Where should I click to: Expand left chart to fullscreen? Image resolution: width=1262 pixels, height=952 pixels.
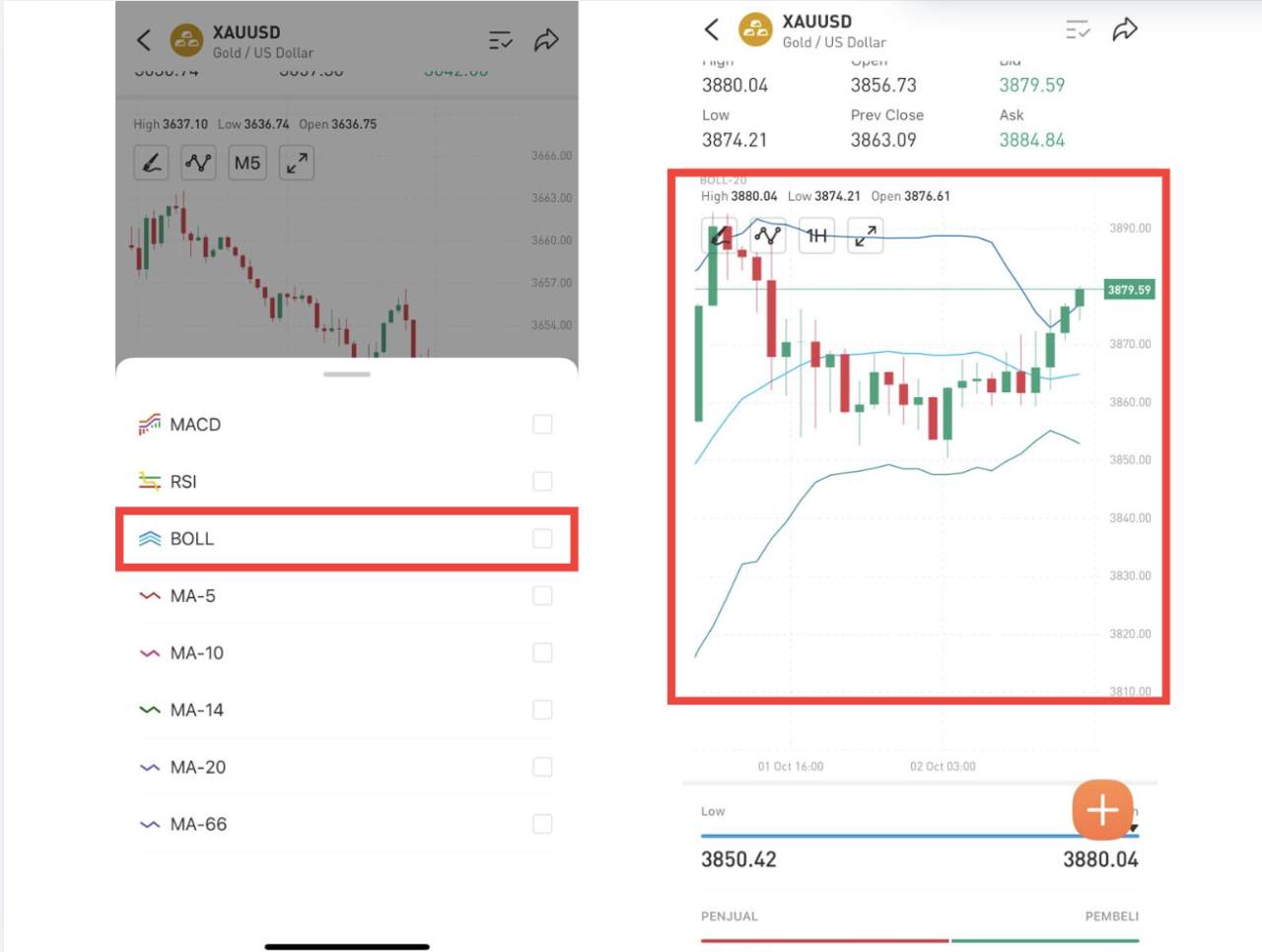(297, 163)
